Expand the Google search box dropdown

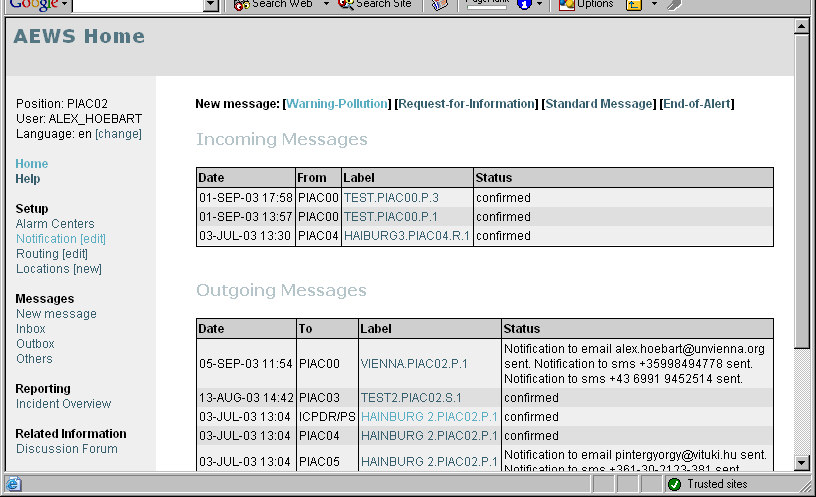point(210,5)
